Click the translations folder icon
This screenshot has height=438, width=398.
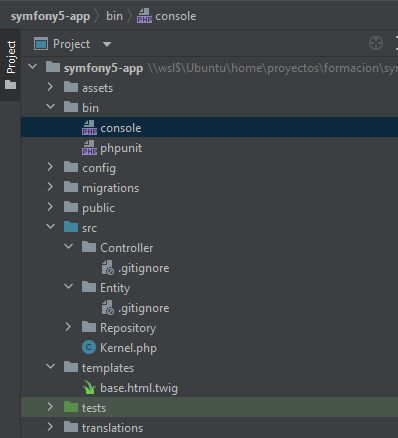click(x=71, y=427)
